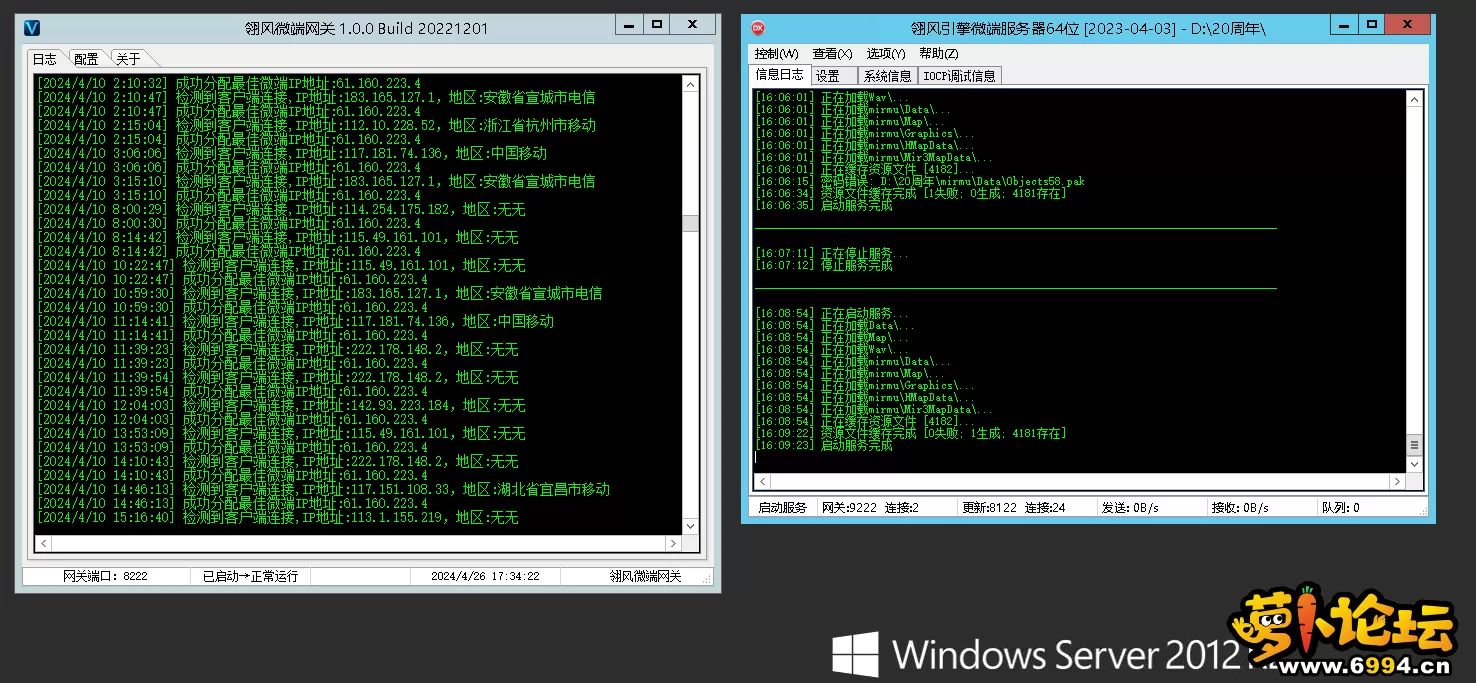Click the 已启动→正常运行 status cell
The width and height of the screenshot is (1476, 683).
[250, 576]
